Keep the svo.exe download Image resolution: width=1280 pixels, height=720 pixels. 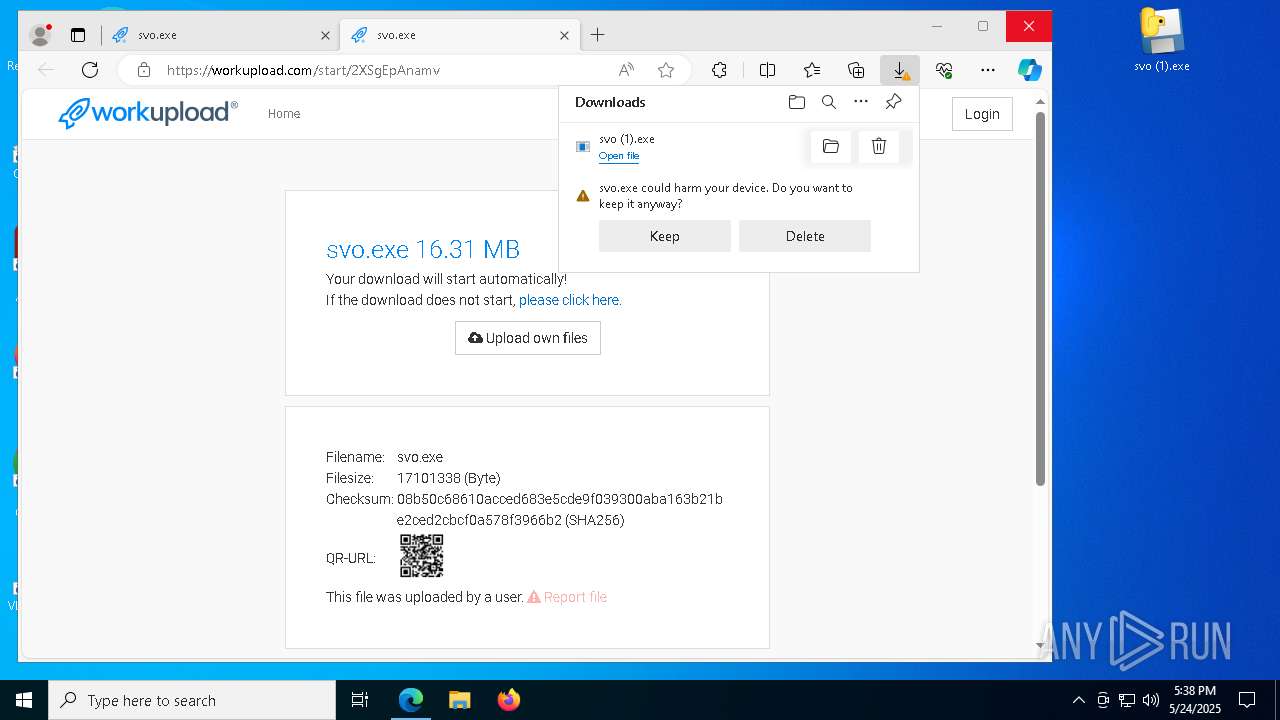[x=665, y=236]
